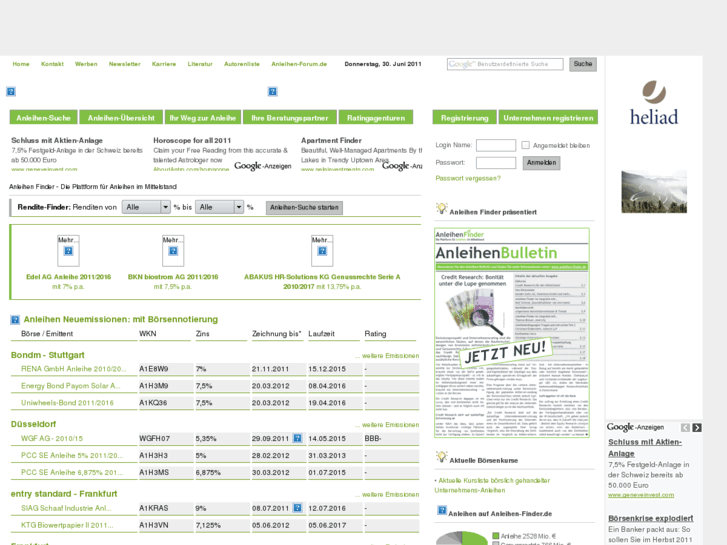Open Horoscope for all 2011 ad
The image size is (727, 545).
192,140
